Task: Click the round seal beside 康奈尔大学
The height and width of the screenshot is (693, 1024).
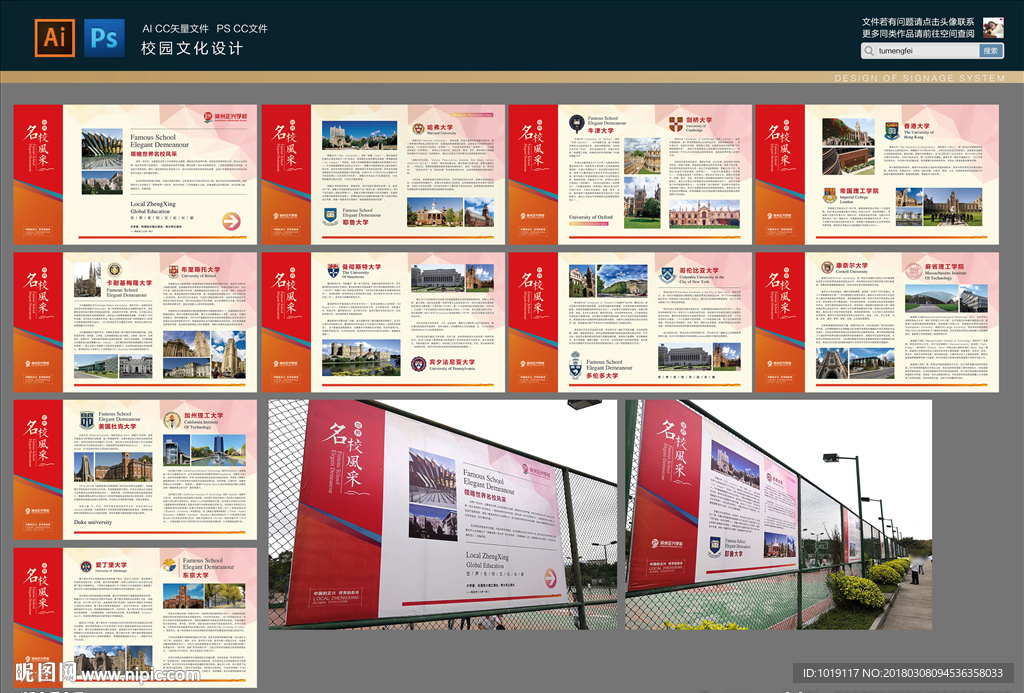Action: tap(827, 267)
